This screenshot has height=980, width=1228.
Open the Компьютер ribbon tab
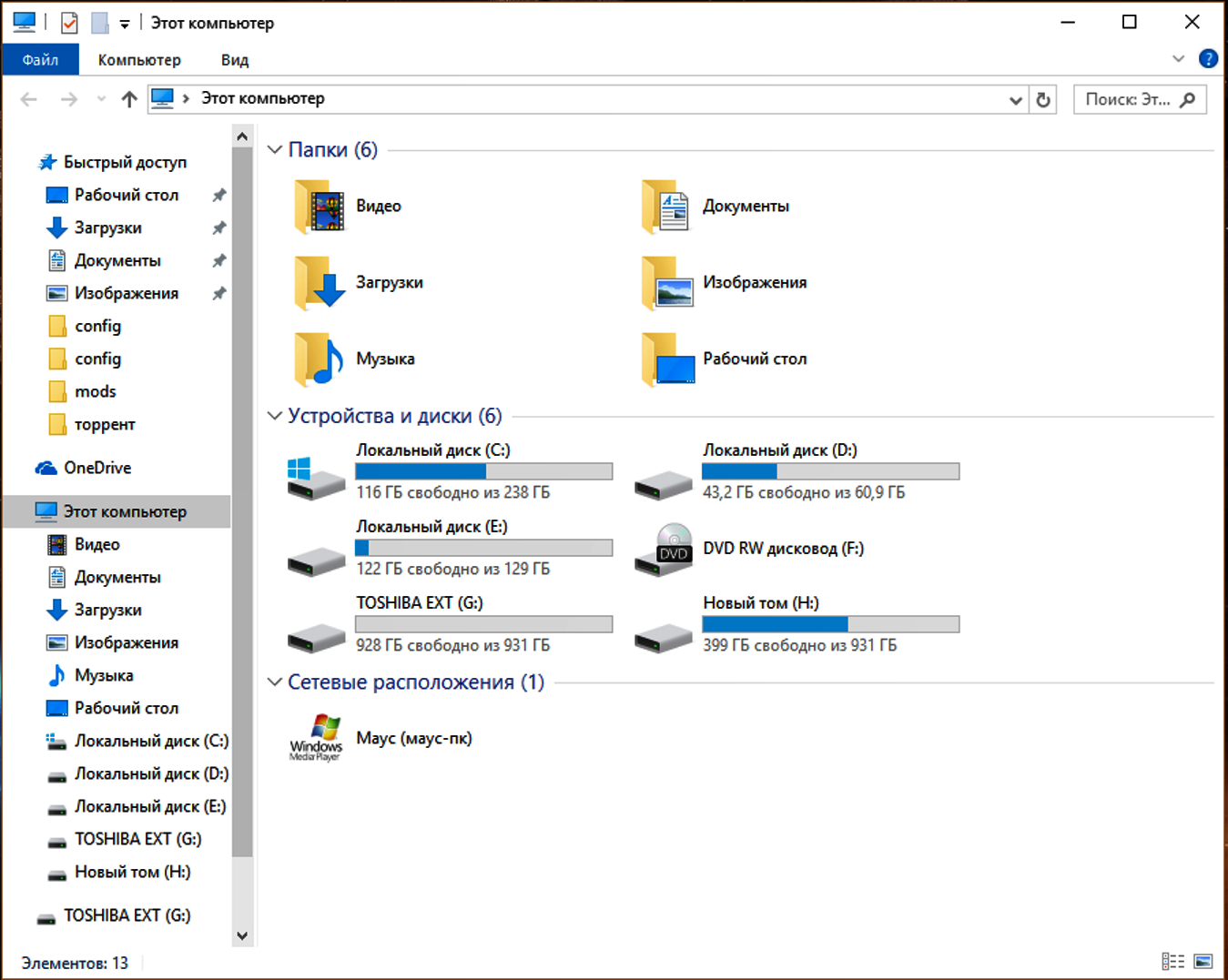click(x=139, y=59)
